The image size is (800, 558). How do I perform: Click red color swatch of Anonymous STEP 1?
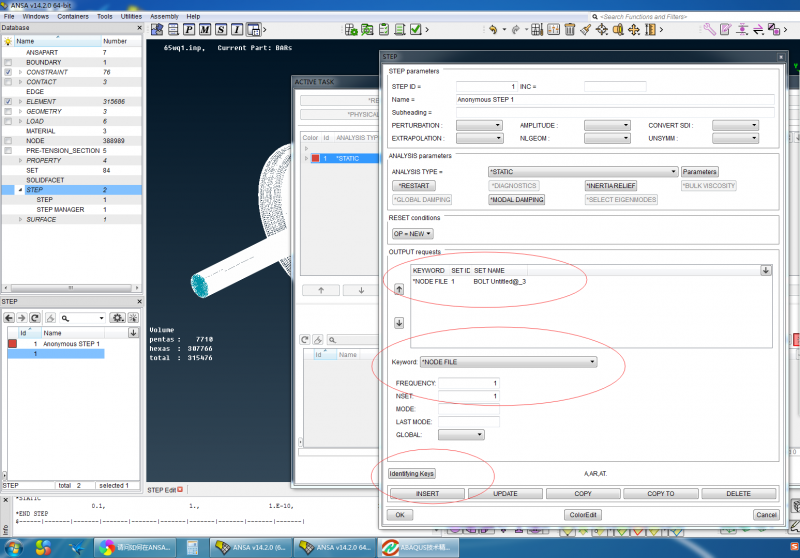13,343
